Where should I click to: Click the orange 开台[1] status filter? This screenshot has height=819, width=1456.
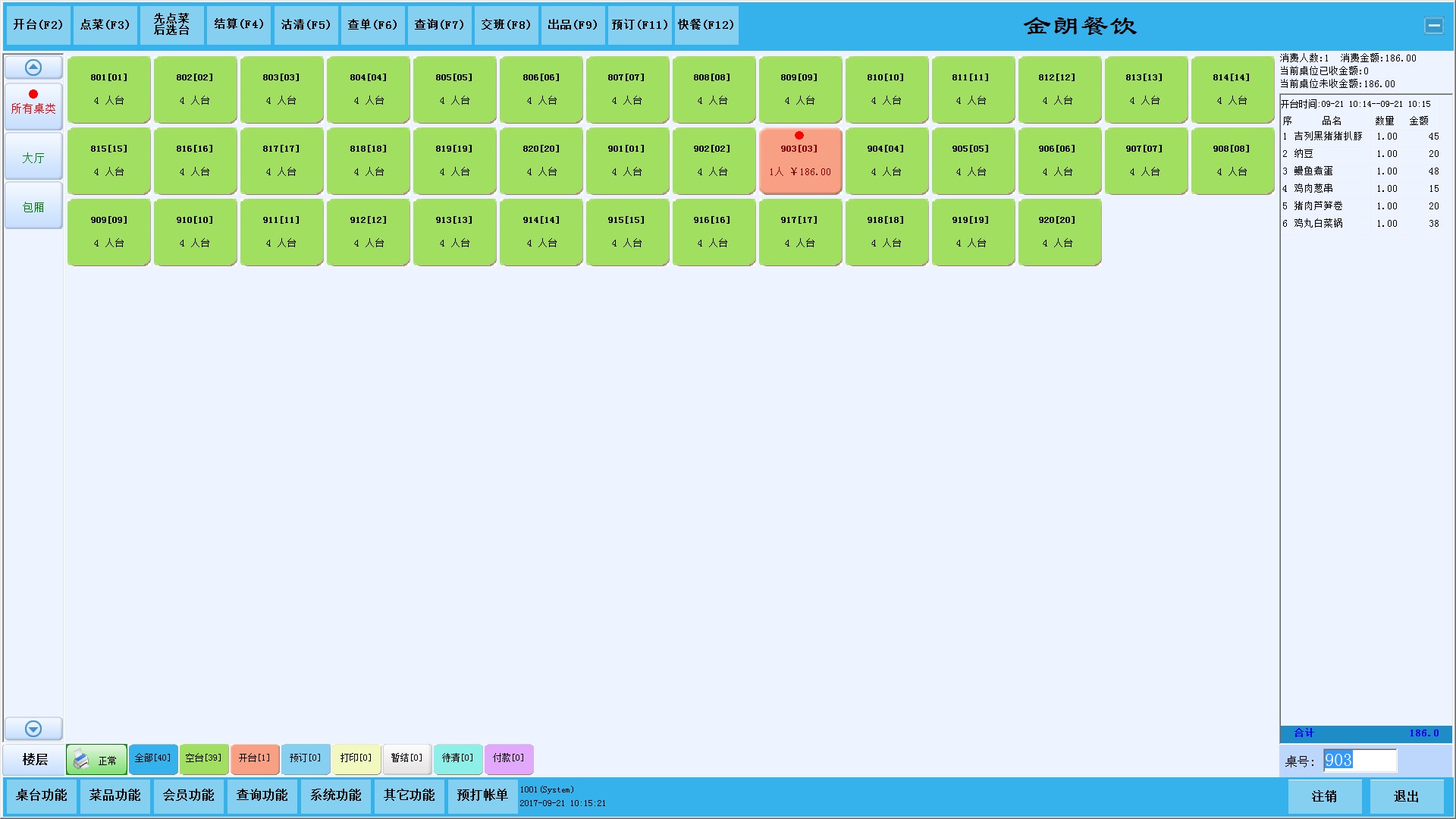254,758
